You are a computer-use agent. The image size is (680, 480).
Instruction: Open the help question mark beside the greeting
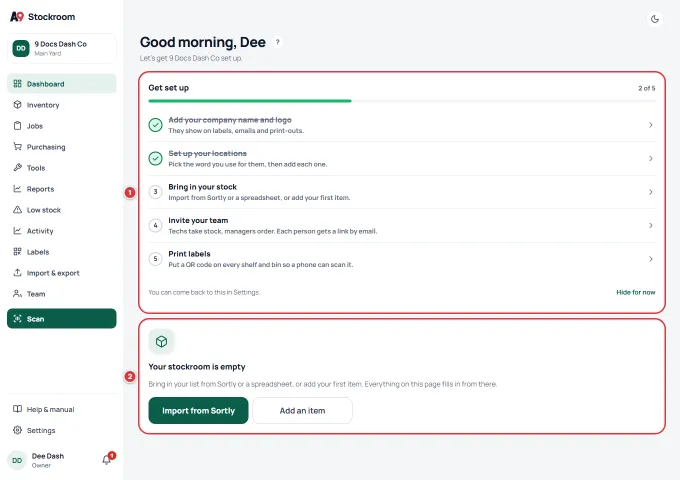278,42
